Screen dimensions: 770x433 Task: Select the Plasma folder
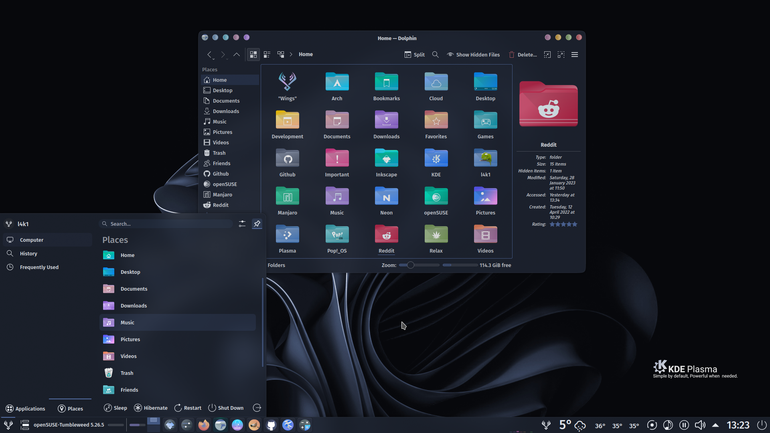287,239
